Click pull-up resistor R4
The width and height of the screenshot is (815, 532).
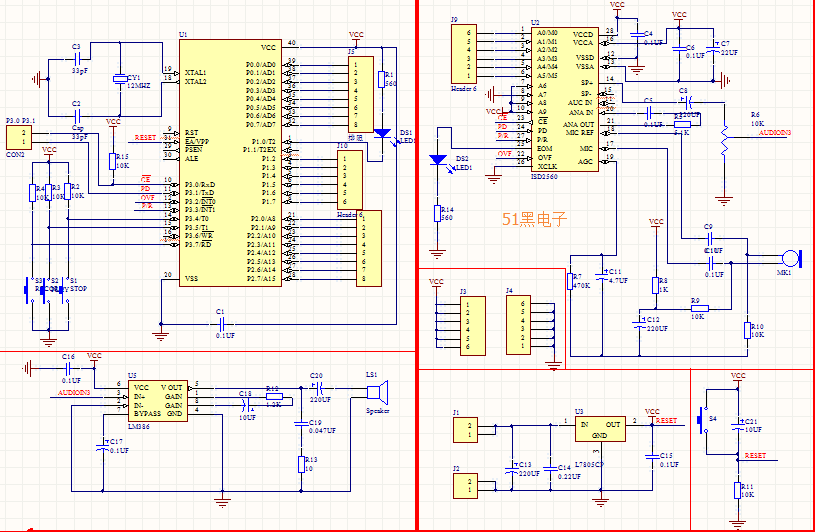click(x=32, y=193)
